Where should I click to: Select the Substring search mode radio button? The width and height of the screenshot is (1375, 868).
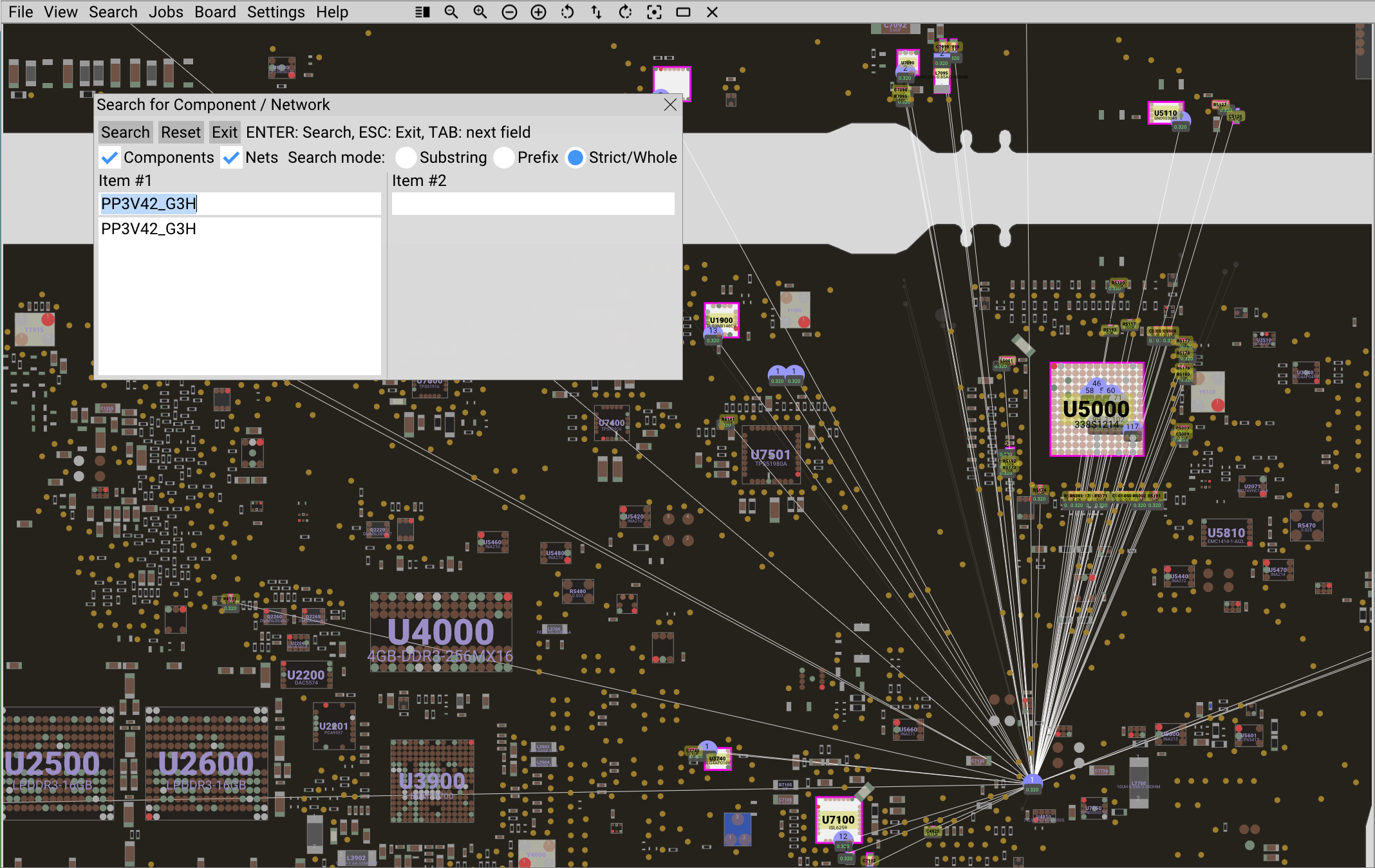coord(405,157)
